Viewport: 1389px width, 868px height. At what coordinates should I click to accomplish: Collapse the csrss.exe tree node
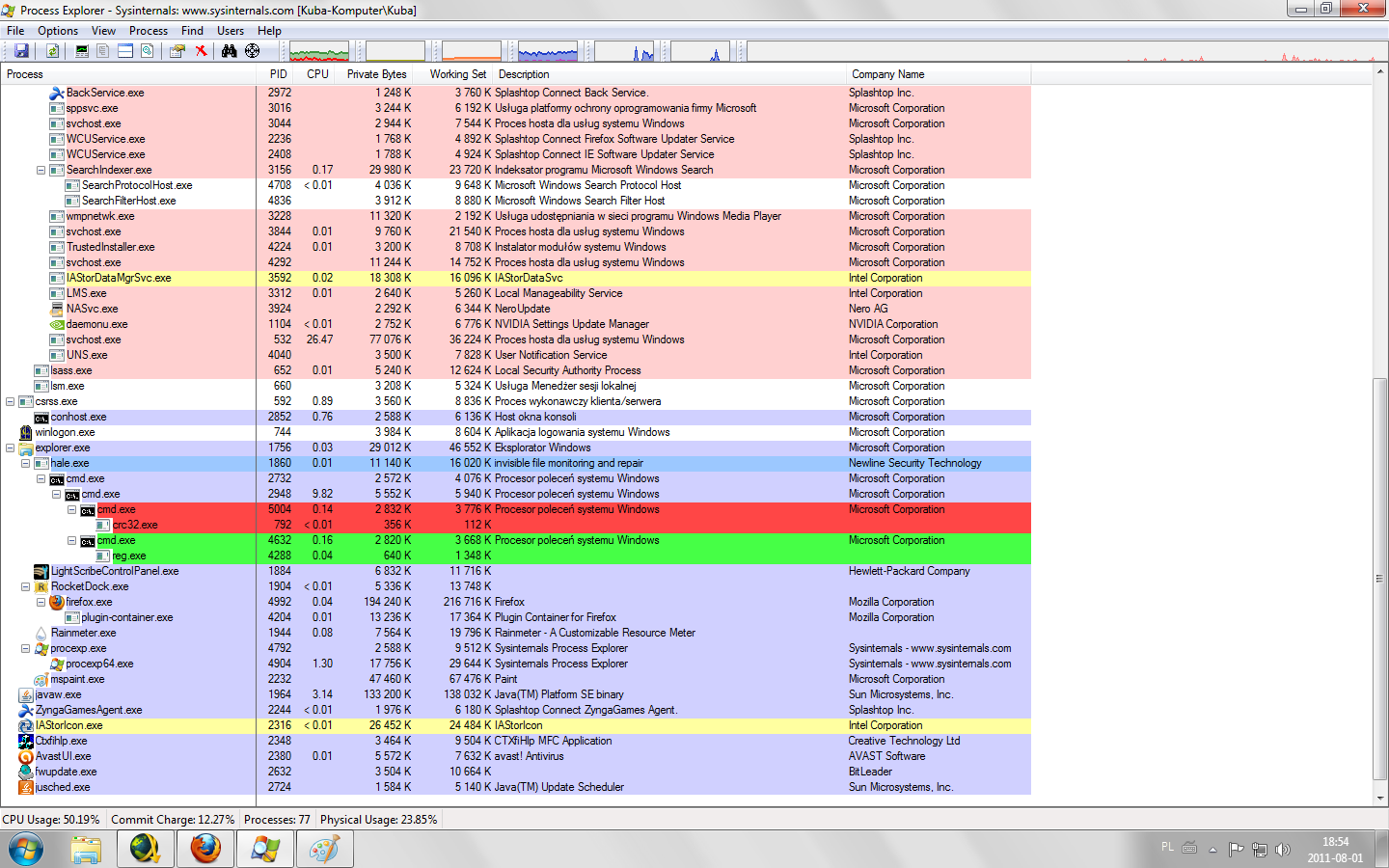point(11,401)
